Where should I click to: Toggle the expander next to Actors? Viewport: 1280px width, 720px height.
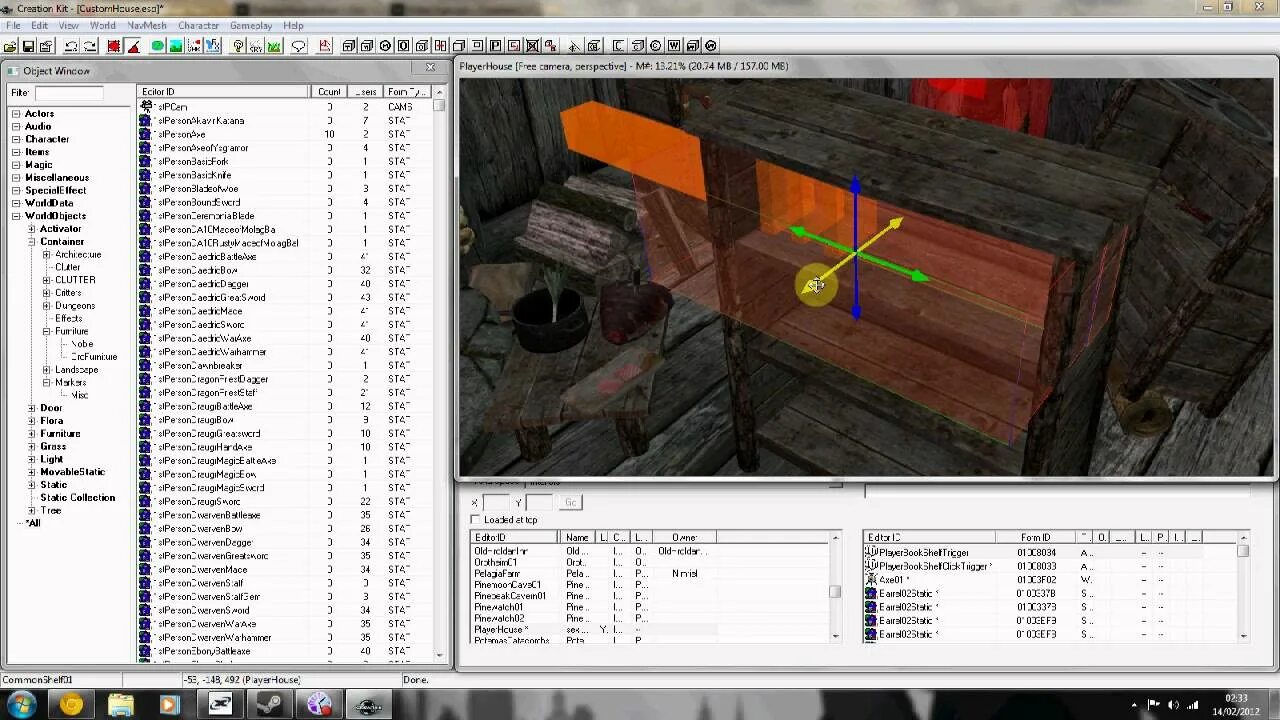16,114
